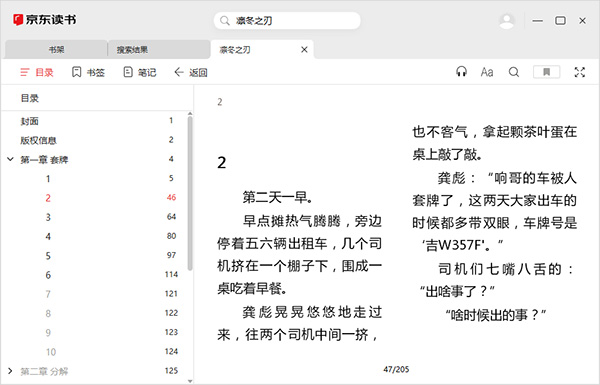
Task: Click the contents scrollbar up arrow
Action: coord(190,114)
